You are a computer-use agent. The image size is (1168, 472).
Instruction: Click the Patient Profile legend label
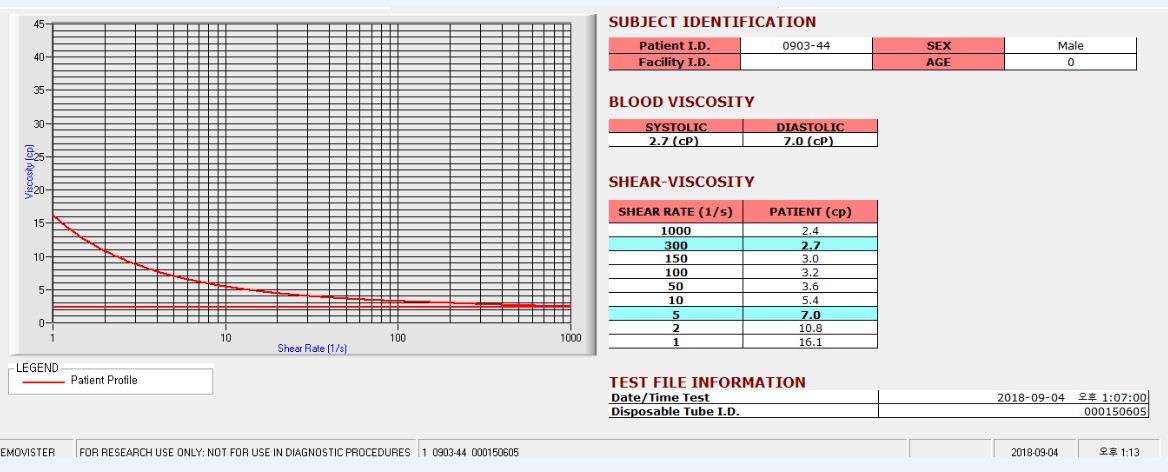[104, 380]
